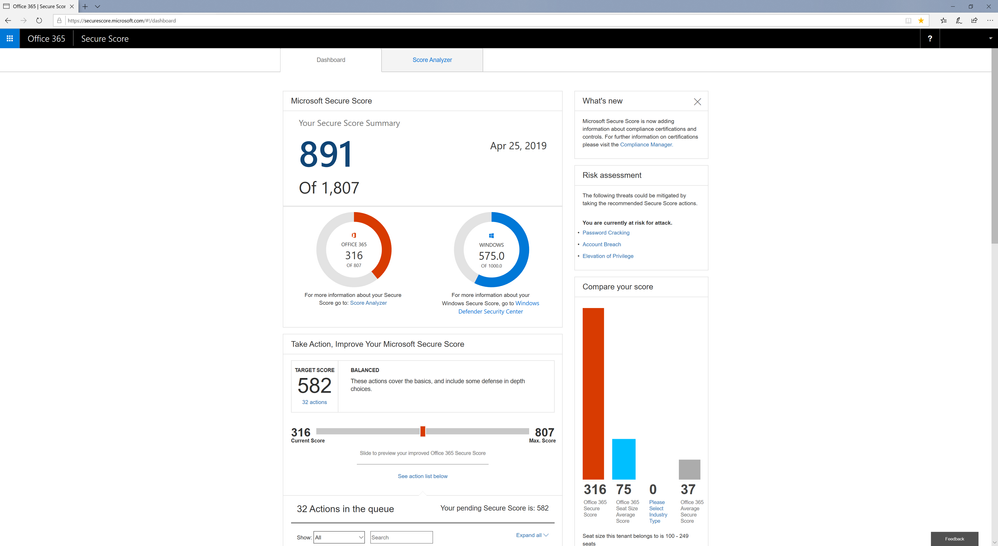Go back with the browser back arrow
This screenshot has width=998, height=546.
[x=8, y=20]
